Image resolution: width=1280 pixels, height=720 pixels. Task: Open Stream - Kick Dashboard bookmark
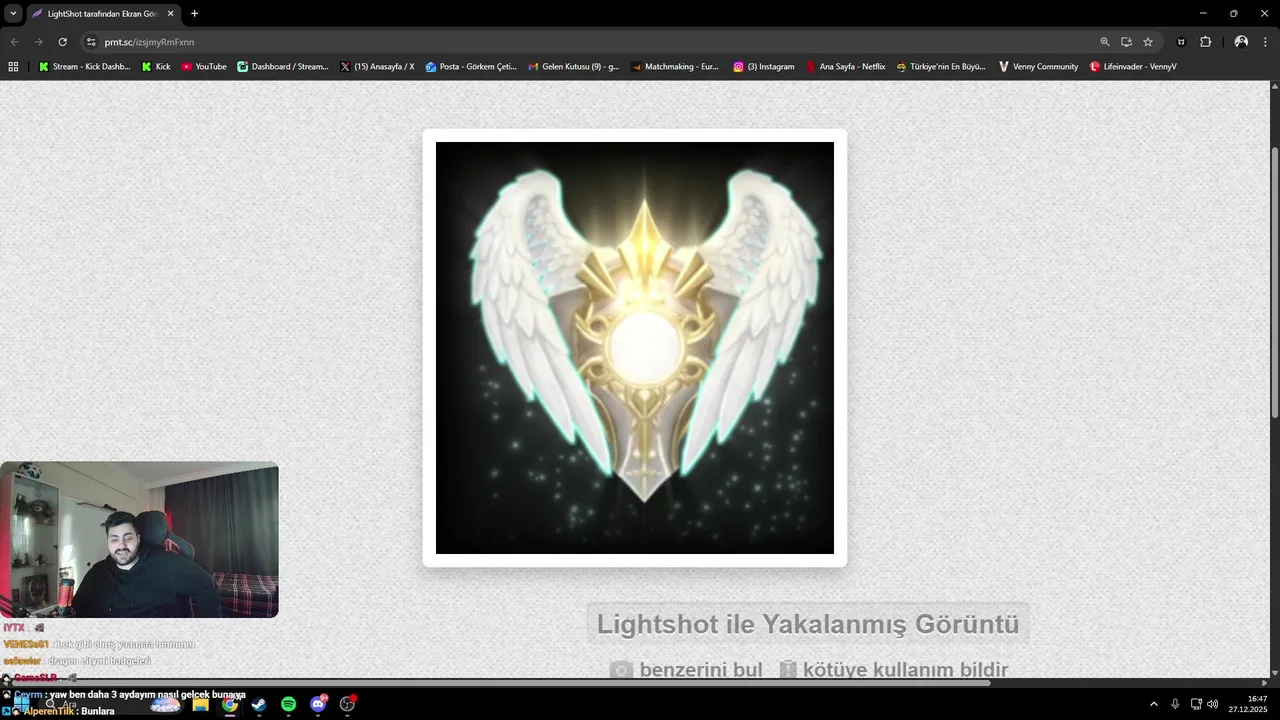coord(84,67)
